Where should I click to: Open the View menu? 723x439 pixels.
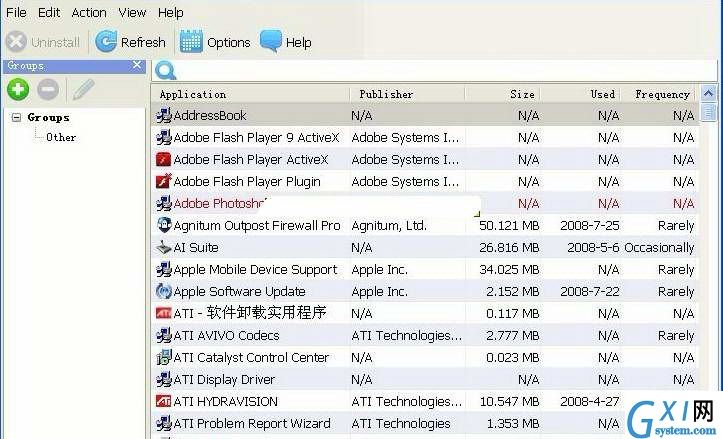[132, 12]
